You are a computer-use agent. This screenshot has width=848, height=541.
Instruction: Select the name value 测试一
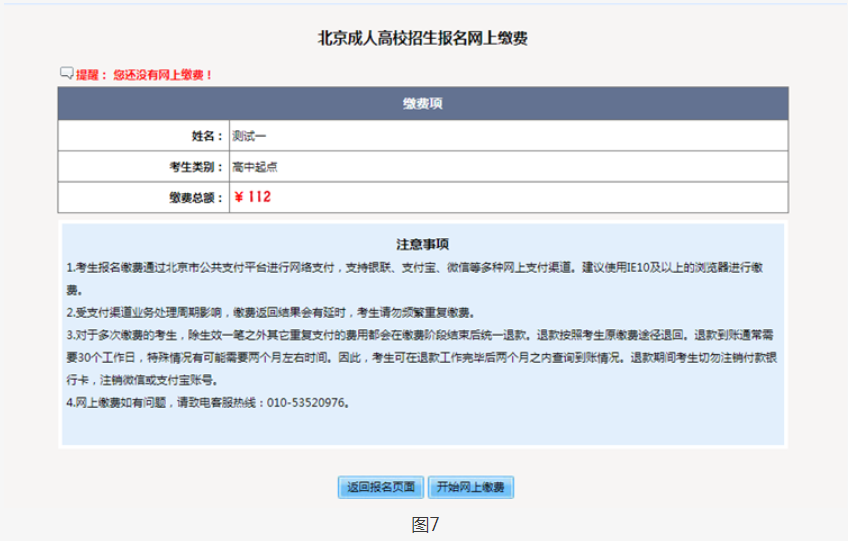tap(250, 135)
